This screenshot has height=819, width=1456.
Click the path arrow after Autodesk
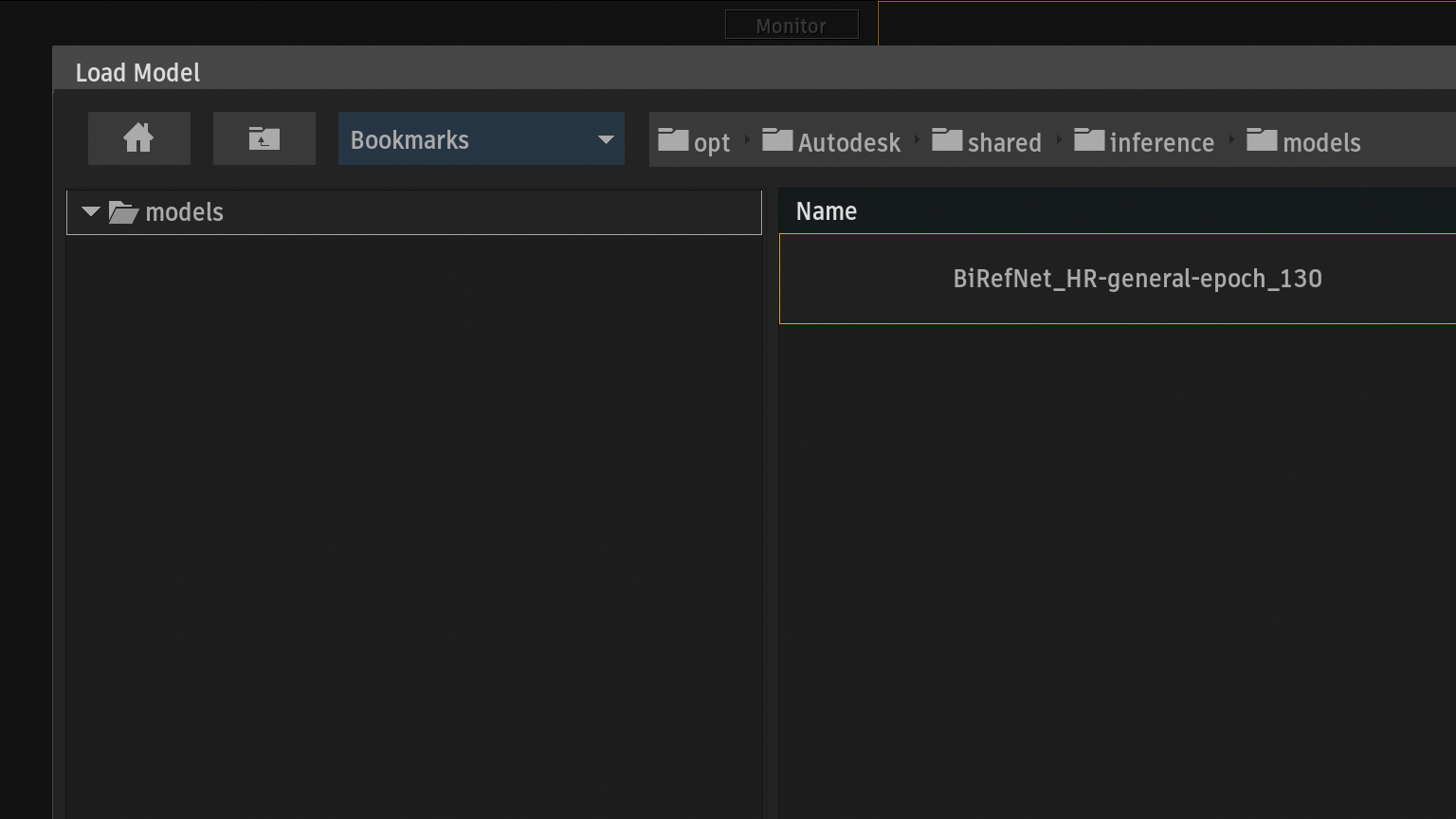point(917,140)
